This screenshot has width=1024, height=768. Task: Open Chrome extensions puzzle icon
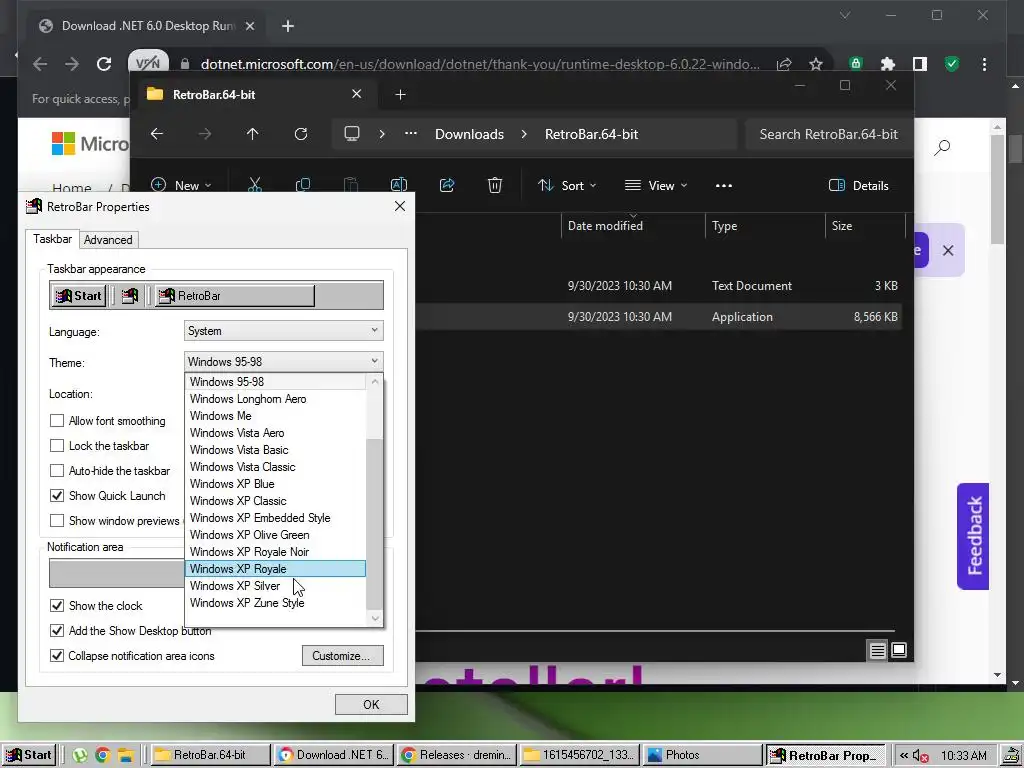click(888, 64)
